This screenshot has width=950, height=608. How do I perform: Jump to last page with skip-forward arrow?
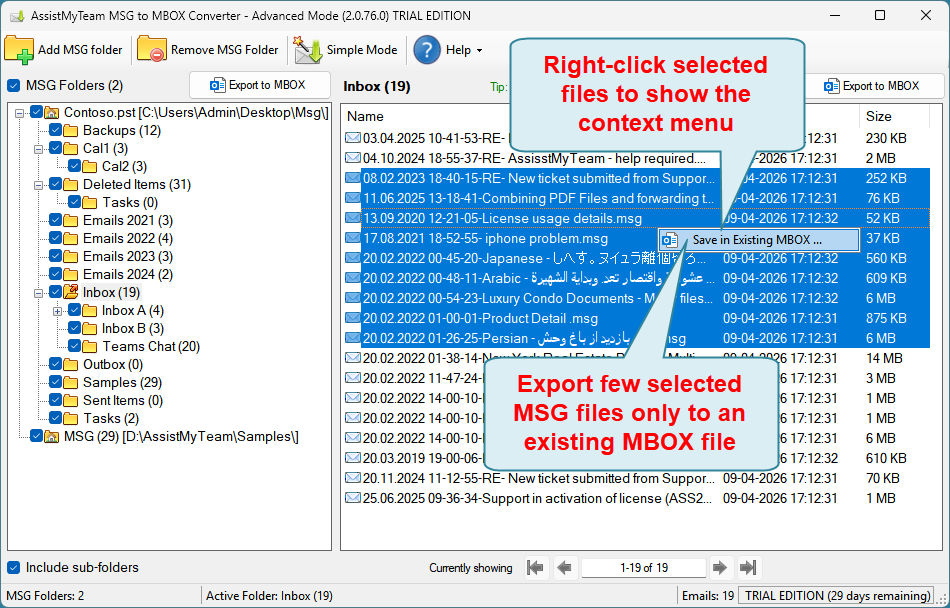coord(748,567)
